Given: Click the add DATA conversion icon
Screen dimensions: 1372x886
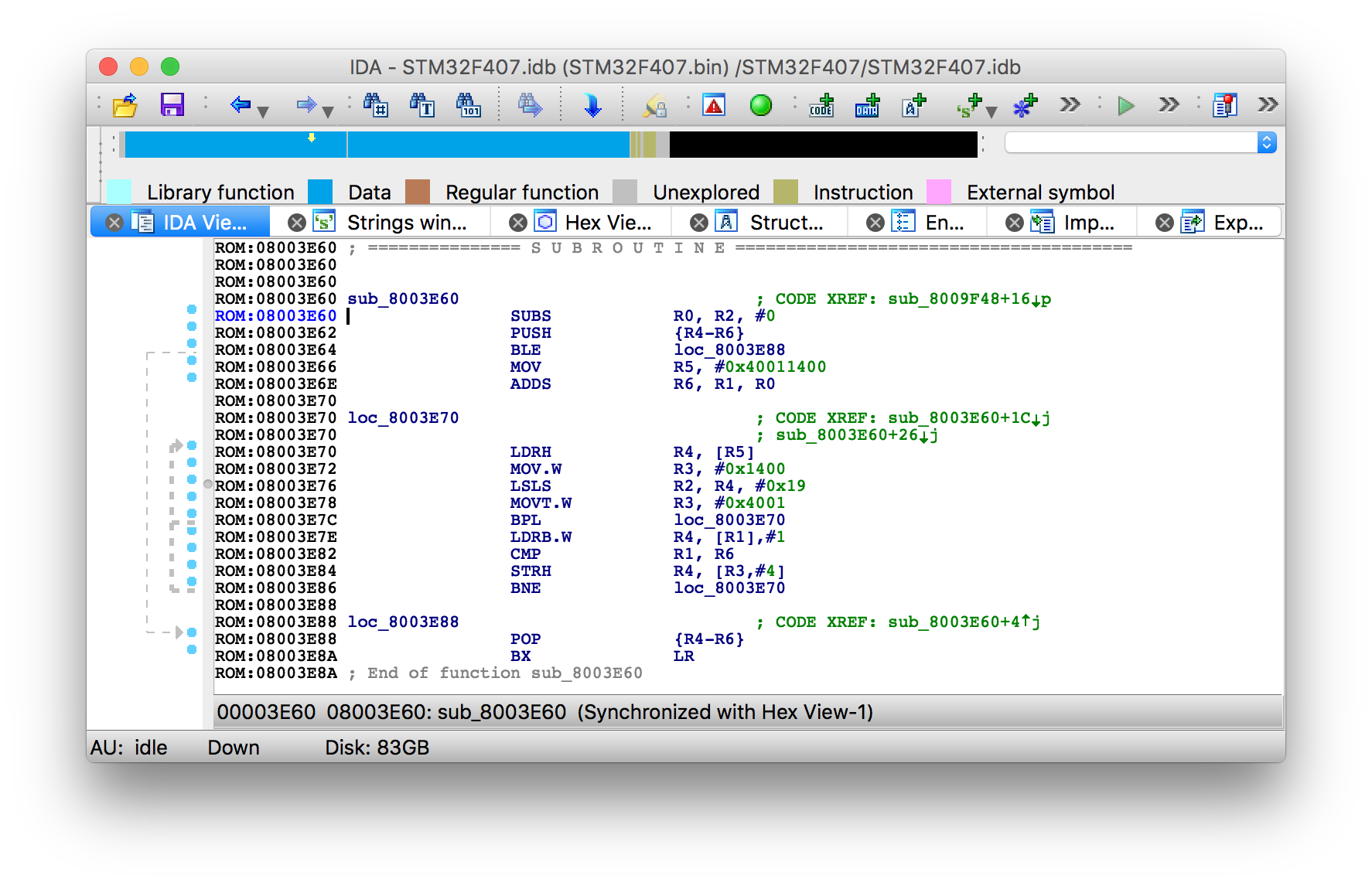Looking at the screenshot, I should click(x=867, y=104).
